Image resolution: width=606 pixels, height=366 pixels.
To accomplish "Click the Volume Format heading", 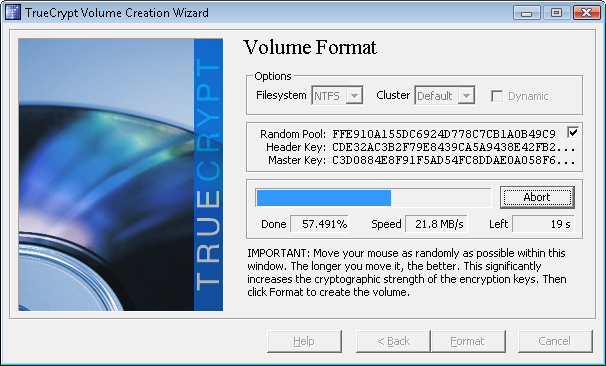I will [x=310, y=48].
